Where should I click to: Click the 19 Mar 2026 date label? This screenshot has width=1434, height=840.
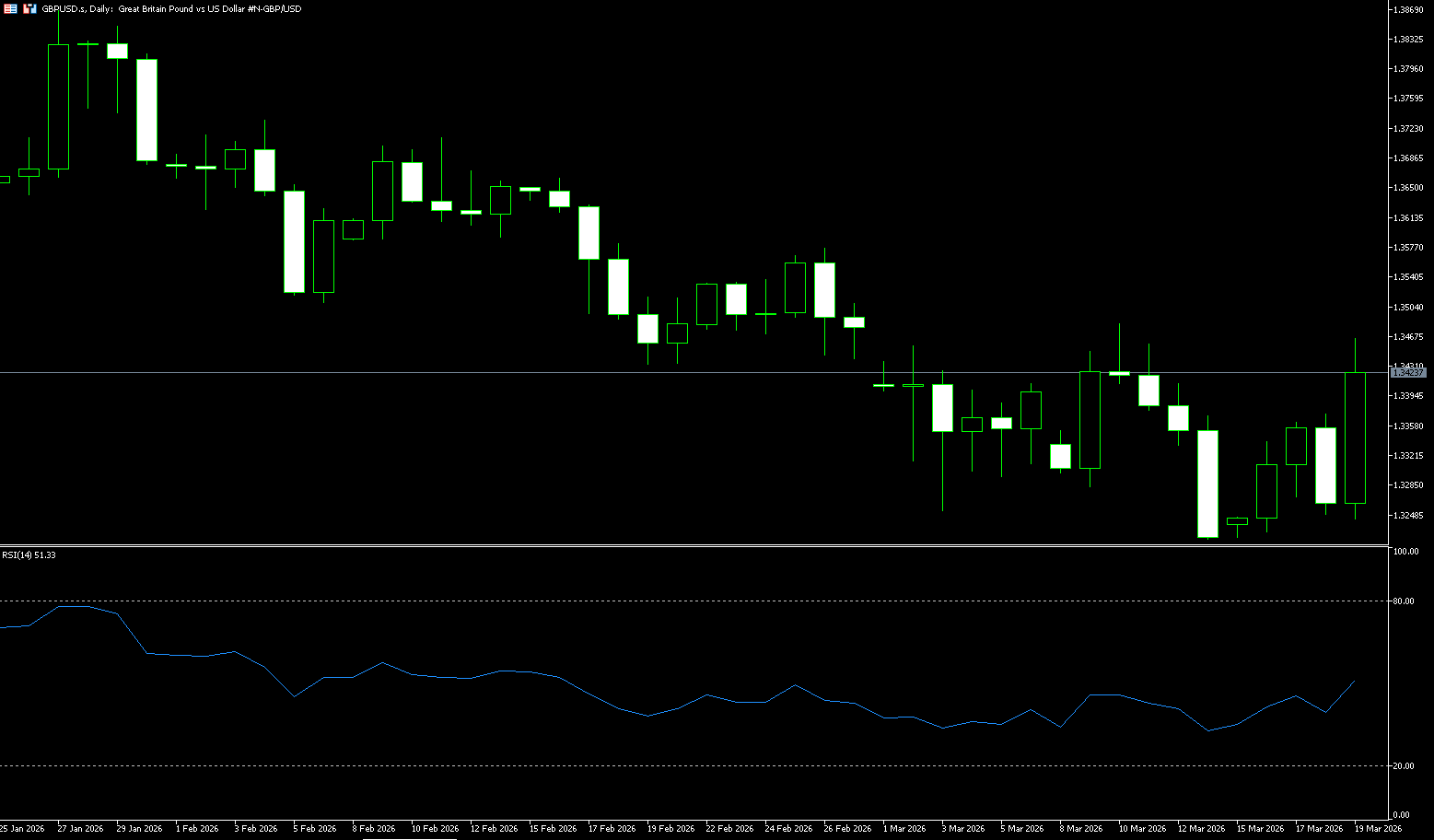click(1377, 829)
